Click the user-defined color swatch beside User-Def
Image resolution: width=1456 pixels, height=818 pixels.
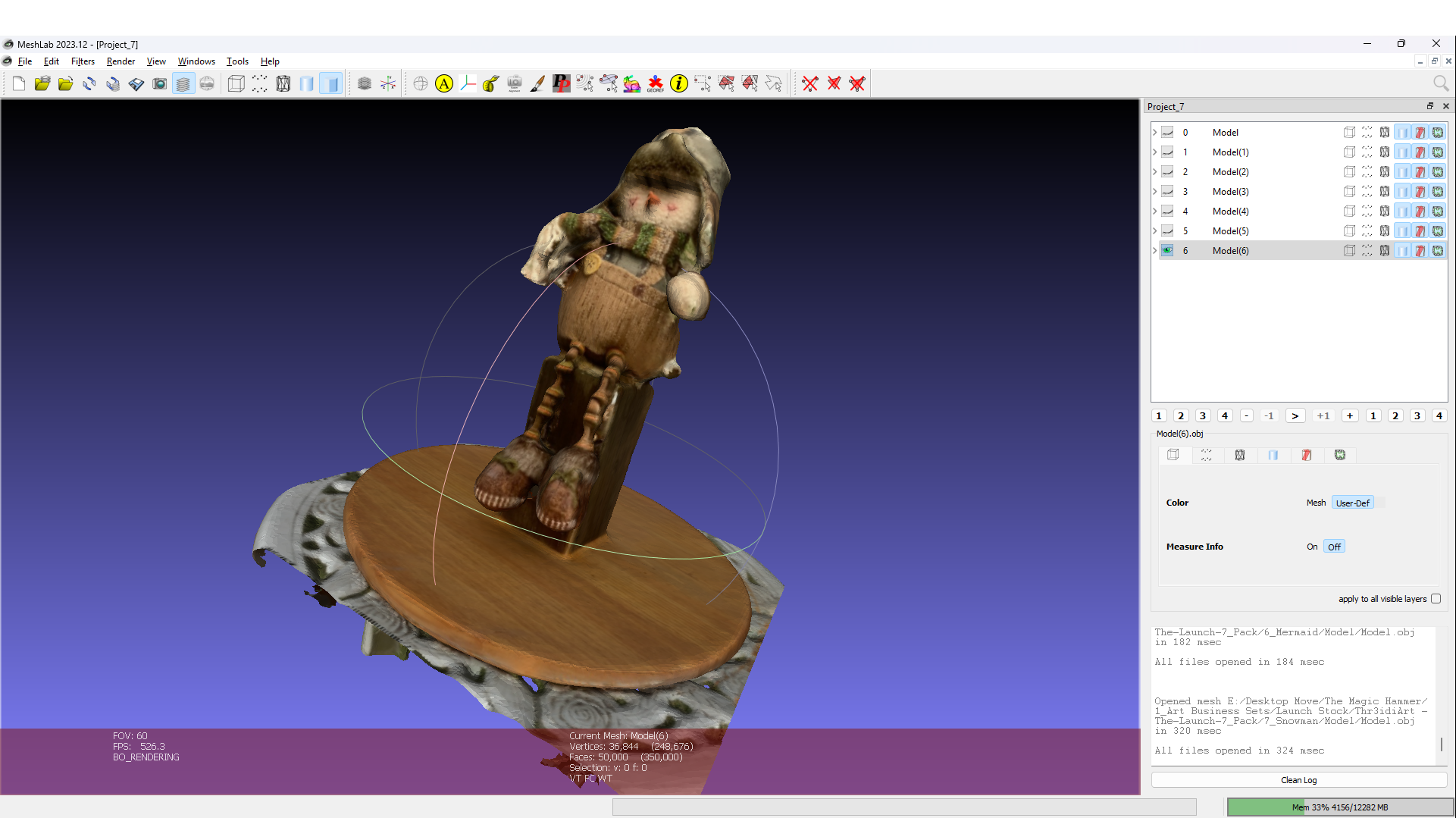pyautogui.click(x=1380, y=503)
